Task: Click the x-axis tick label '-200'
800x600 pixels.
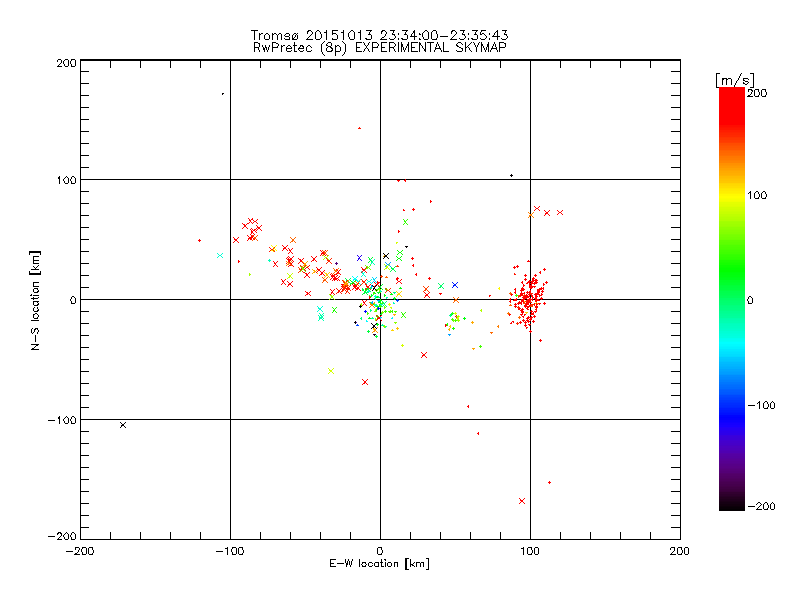Action: pos(80,551)
